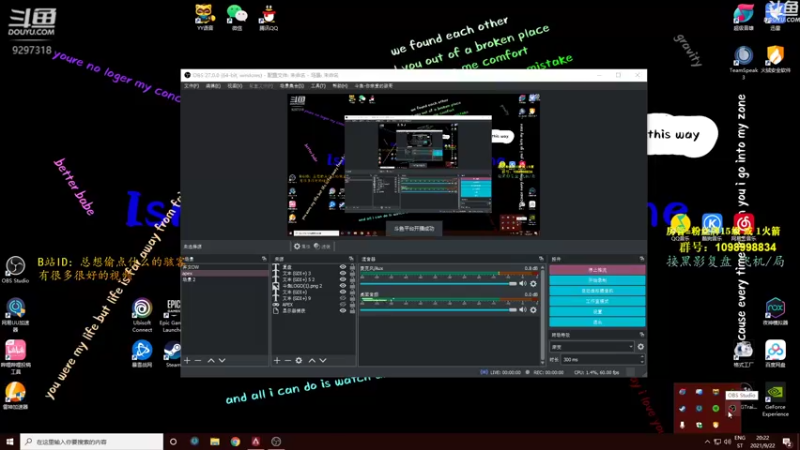The height and width of the screenshot is (450, 800).
Task: Click the 停止推流 stop streaming button
Action: tap(597, 270)
